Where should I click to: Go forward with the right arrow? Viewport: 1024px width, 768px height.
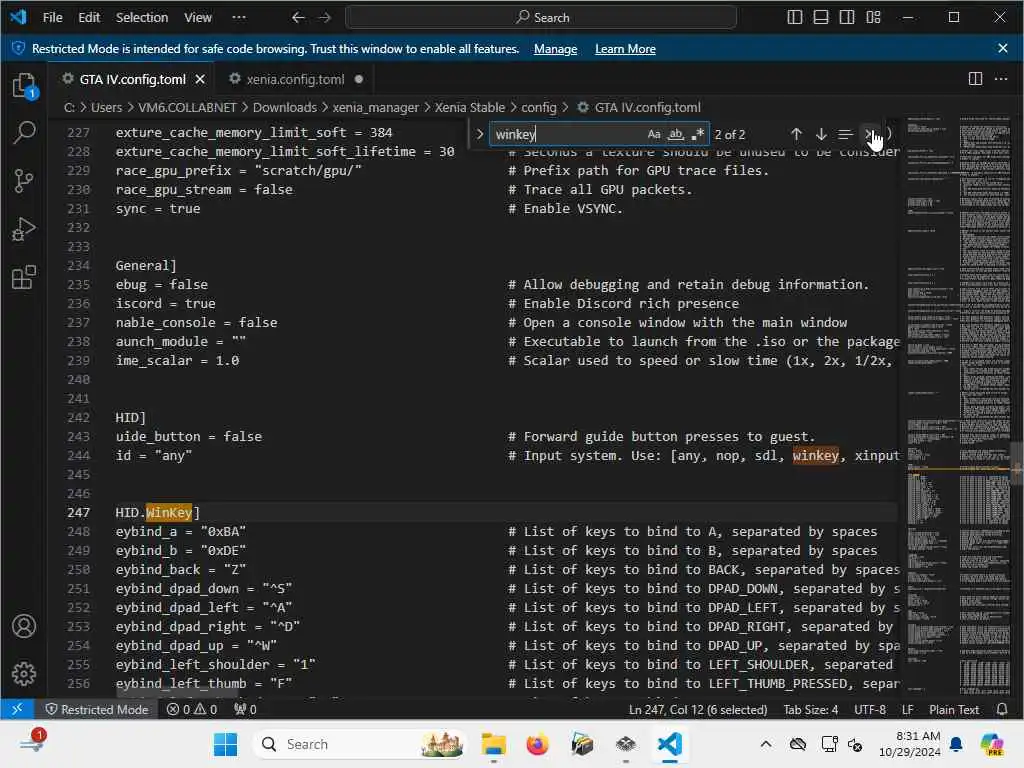[x=325, y=18]
